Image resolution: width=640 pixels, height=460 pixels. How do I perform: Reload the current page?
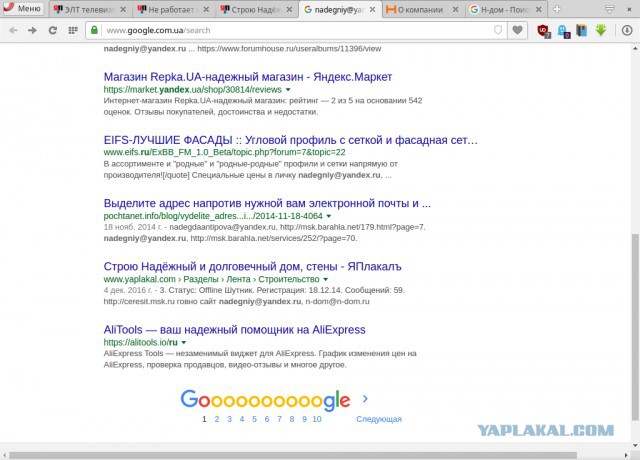tap(53, 30)
